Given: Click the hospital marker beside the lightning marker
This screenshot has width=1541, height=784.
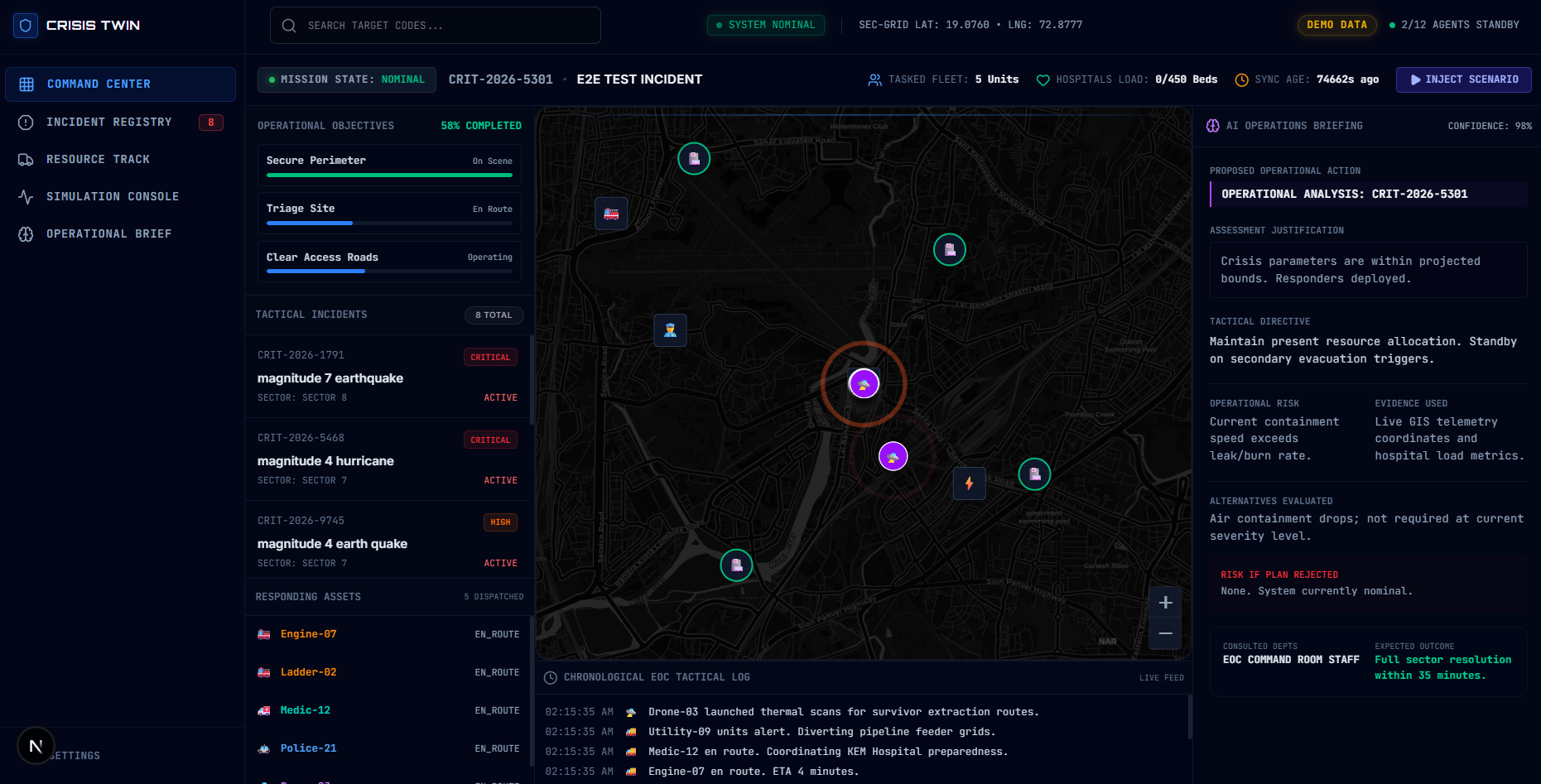Looking at the screenshot, I should [x=1034, y=474].
